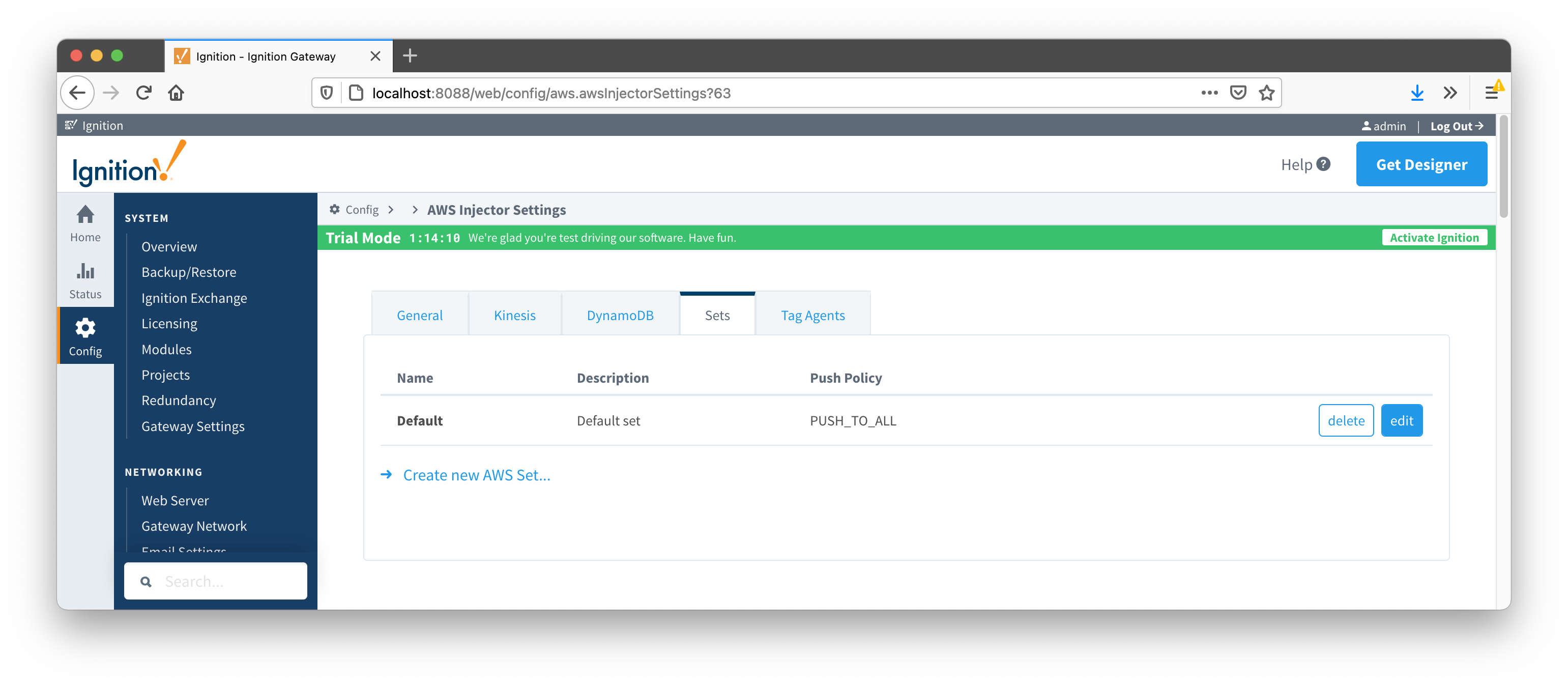Edit the Default AWS set
The width and height of the screenshot is (1568, 685).
tap(1401, 420)
